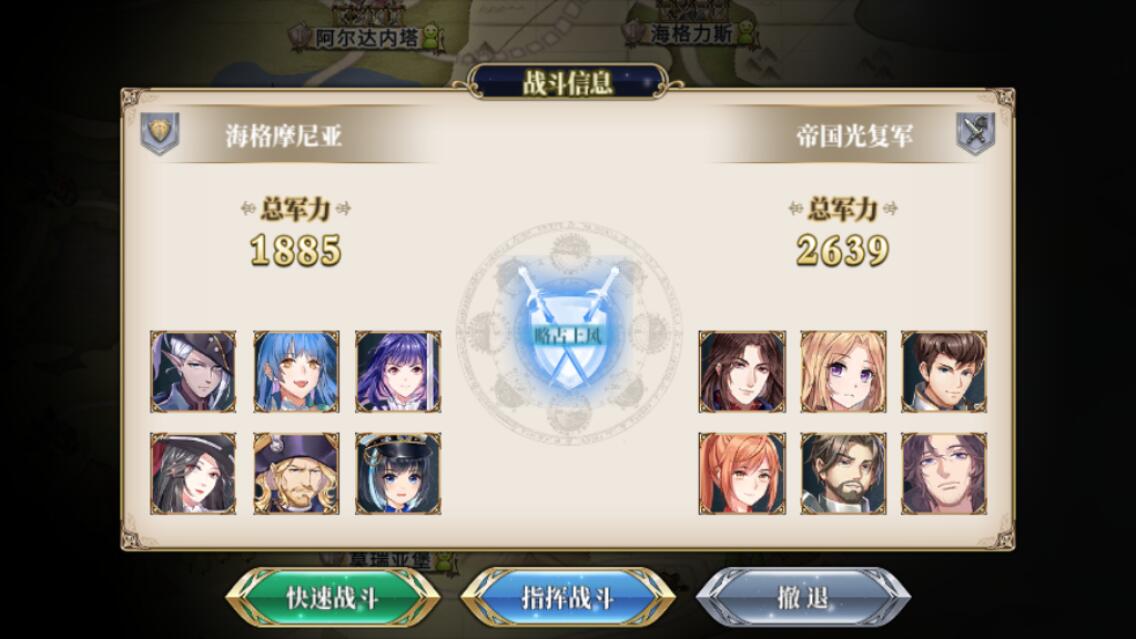Retreat using the 撤退 button
This screenshot has height=639, width=1136.
pyautogui.click(x=803, y=598)
